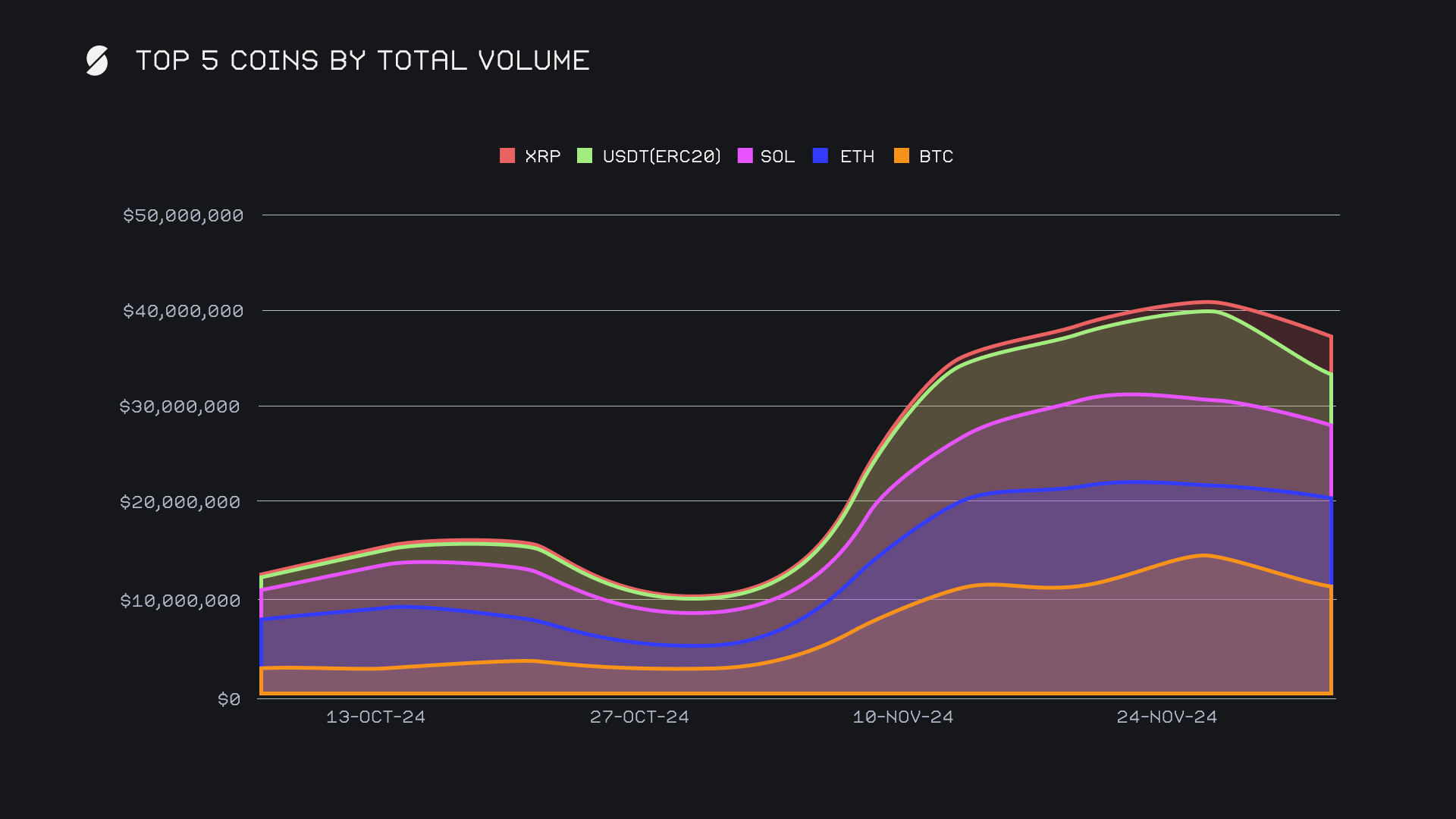The width and height of the screenshot is (1456, 819).
Task: Toggle the ETH legend label
Action: (857, 156)
